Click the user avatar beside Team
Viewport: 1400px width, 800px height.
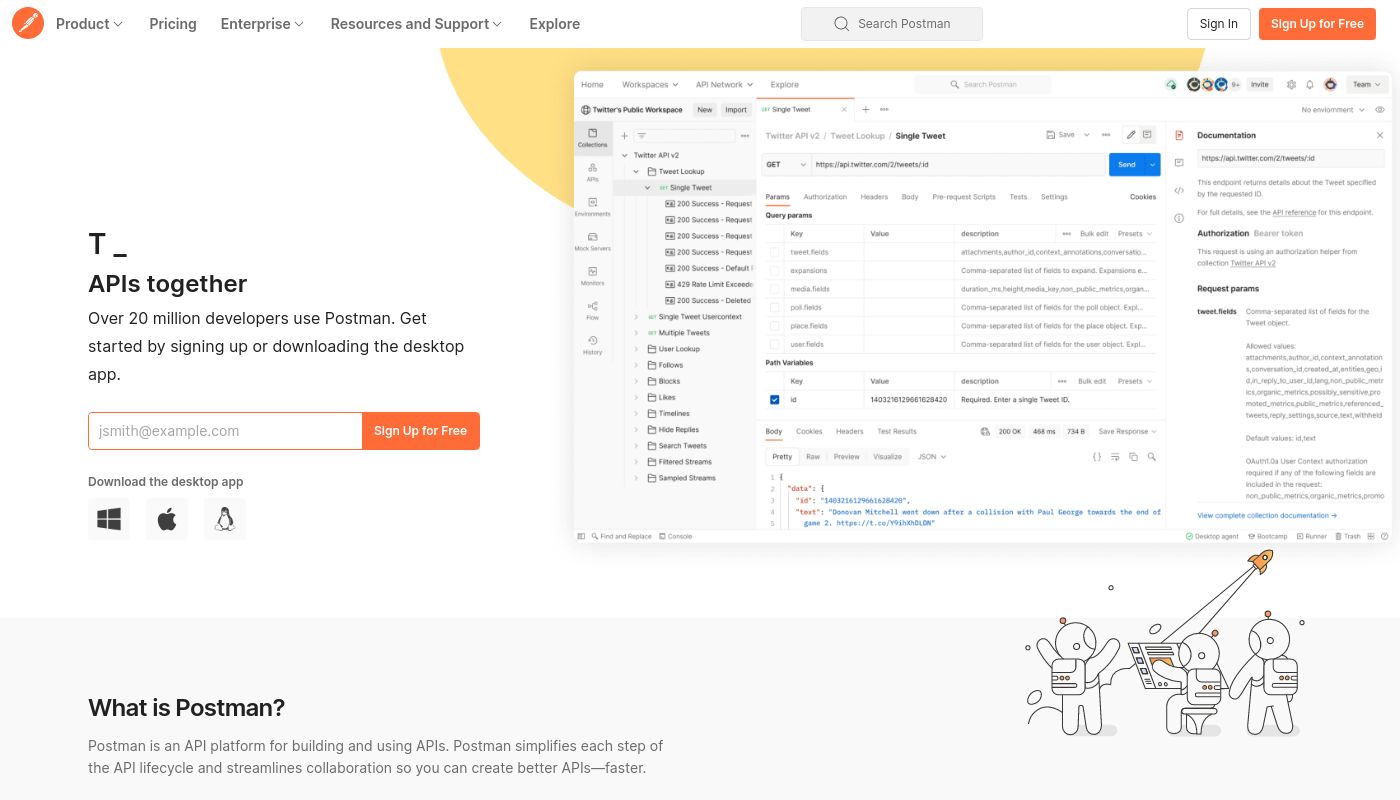pyautogui.click(x=1330, y=85)
